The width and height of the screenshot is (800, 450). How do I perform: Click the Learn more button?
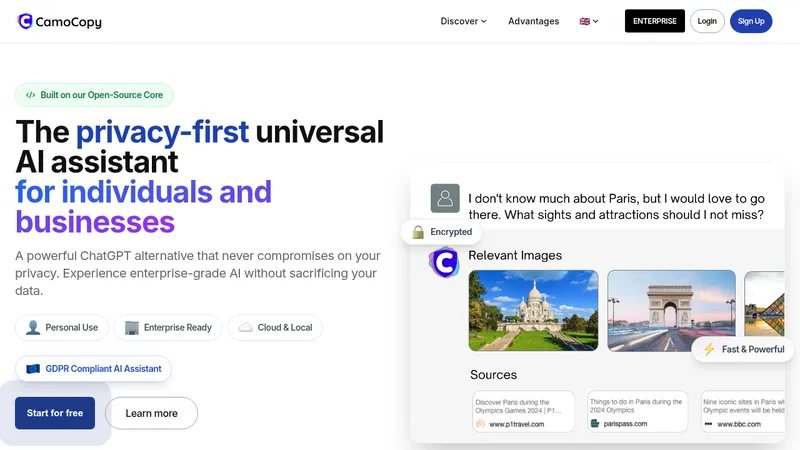152,413
